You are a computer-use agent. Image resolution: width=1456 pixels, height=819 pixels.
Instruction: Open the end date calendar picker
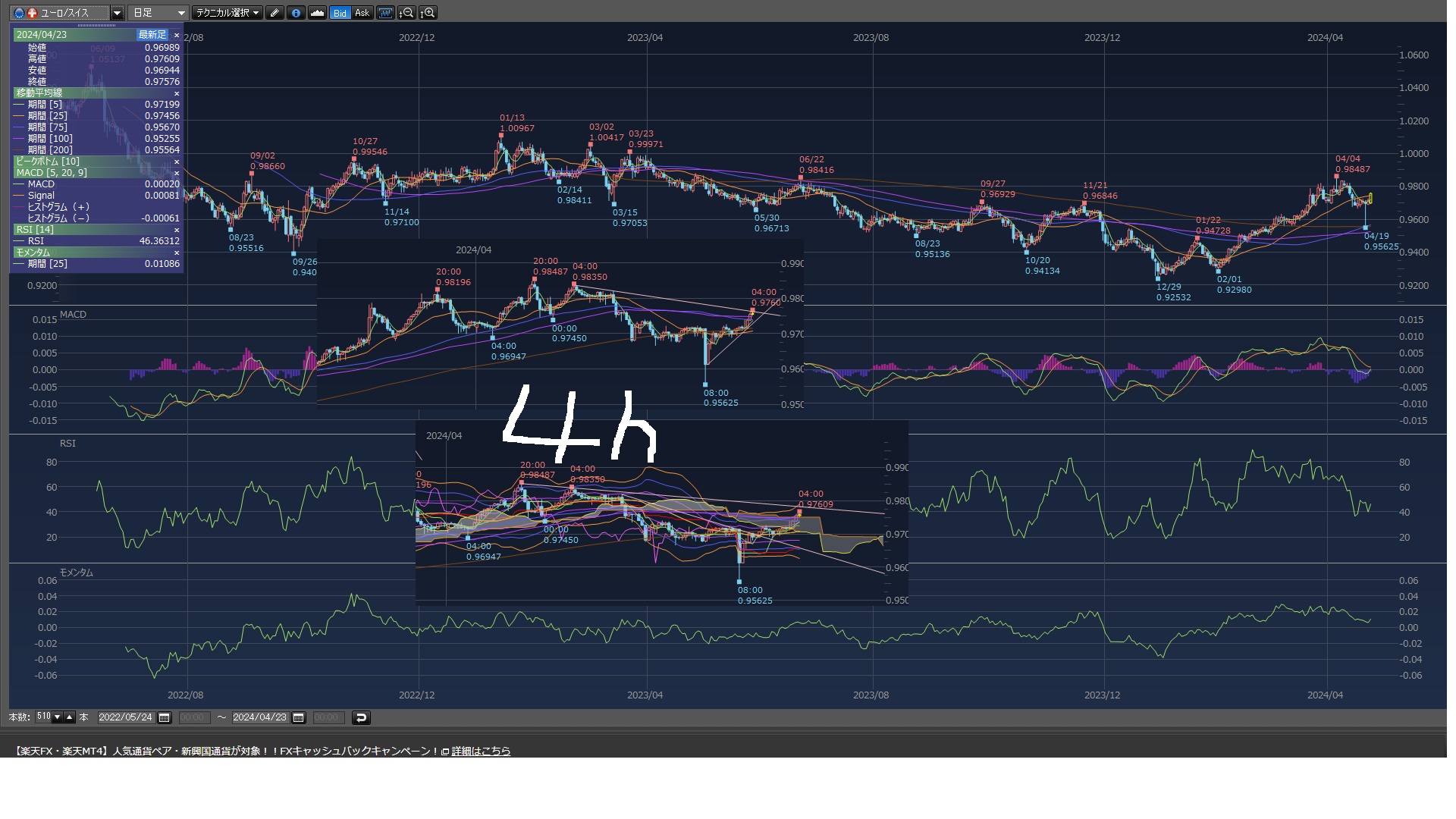298,717
